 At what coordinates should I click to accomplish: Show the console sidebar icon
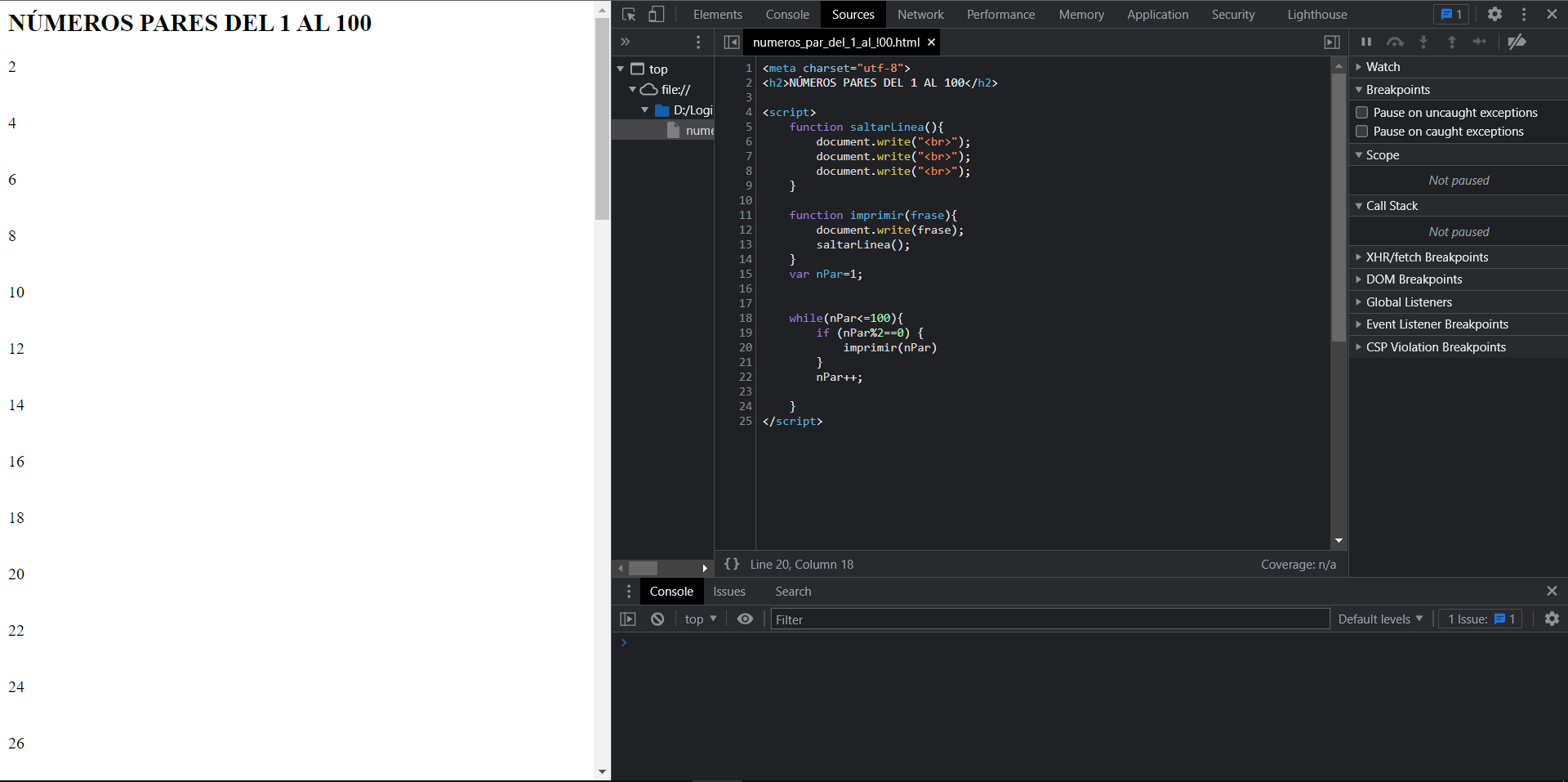628,619
